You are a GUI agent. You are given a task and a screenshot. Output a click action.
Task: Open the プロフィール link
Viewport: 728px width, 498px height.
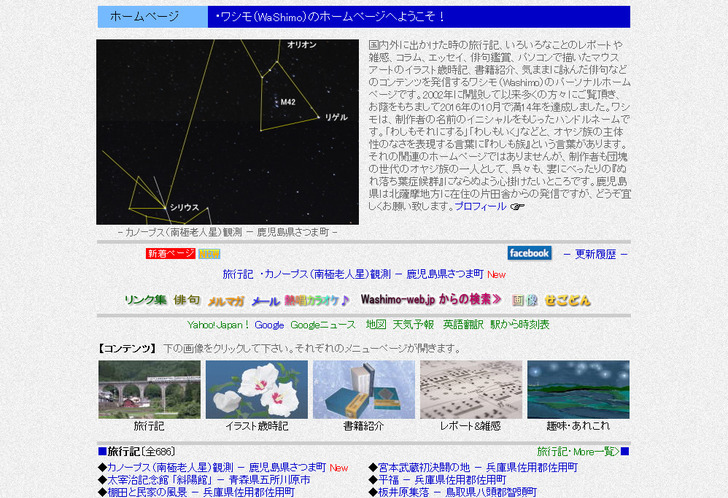[480, 206]
